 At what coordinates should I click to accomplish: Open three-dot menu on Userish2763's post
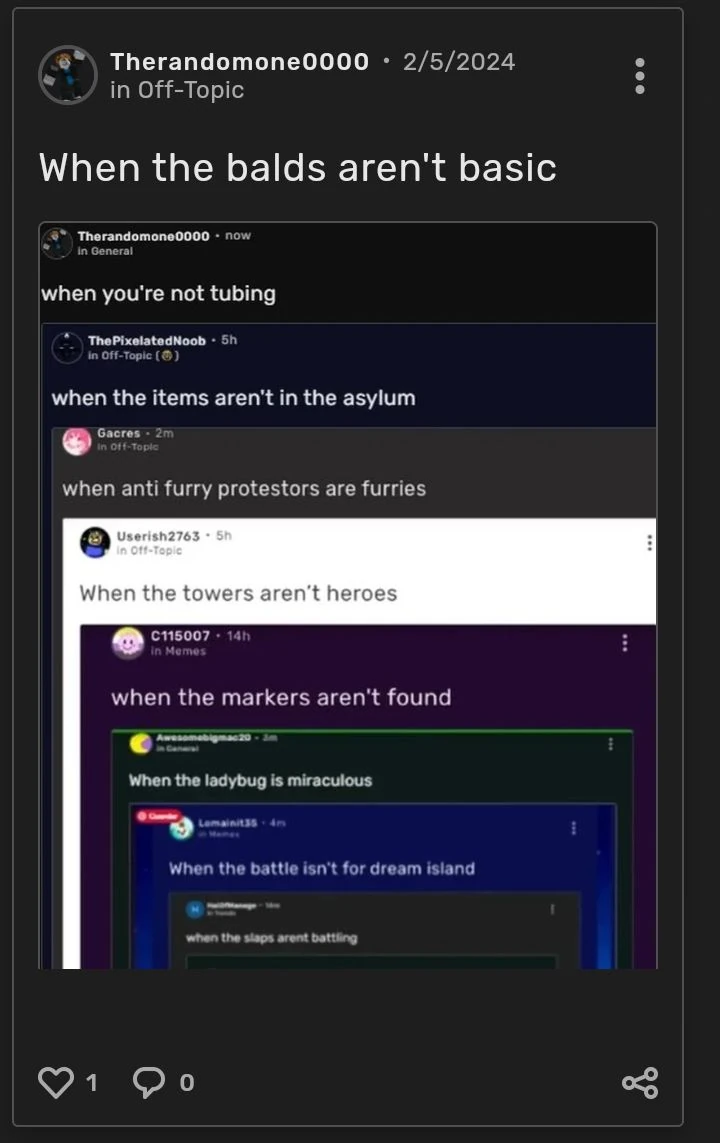pos(650,542)
